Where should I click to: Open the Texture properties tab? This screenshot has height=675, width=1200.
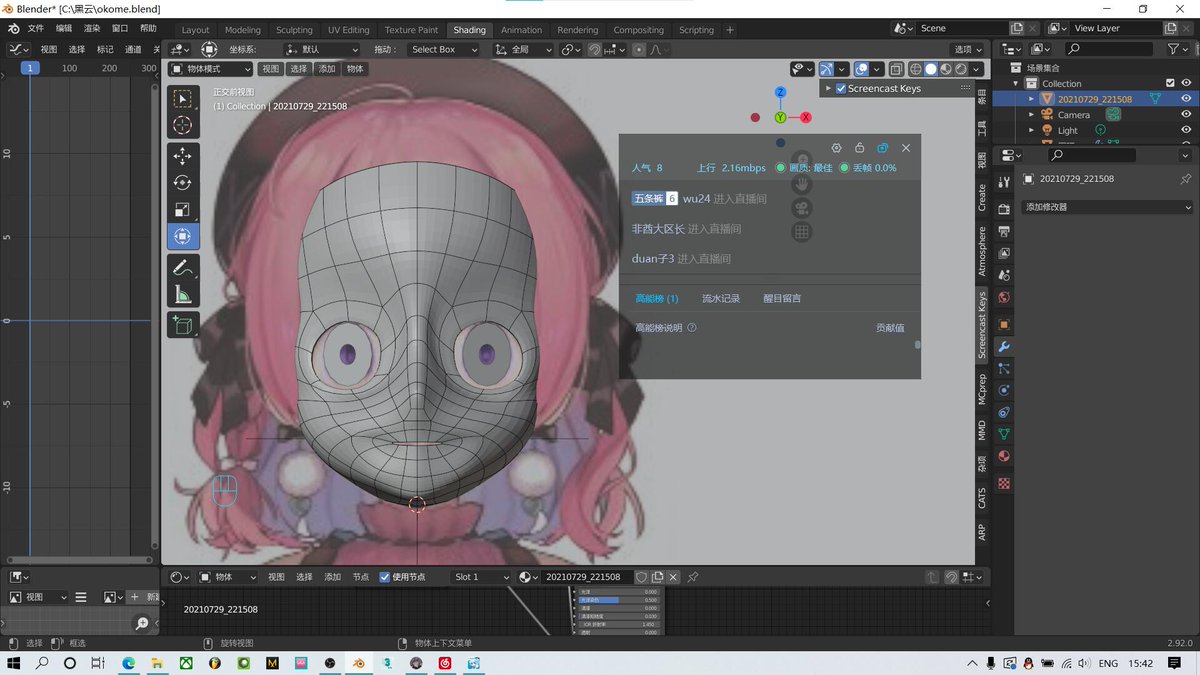1004,483
